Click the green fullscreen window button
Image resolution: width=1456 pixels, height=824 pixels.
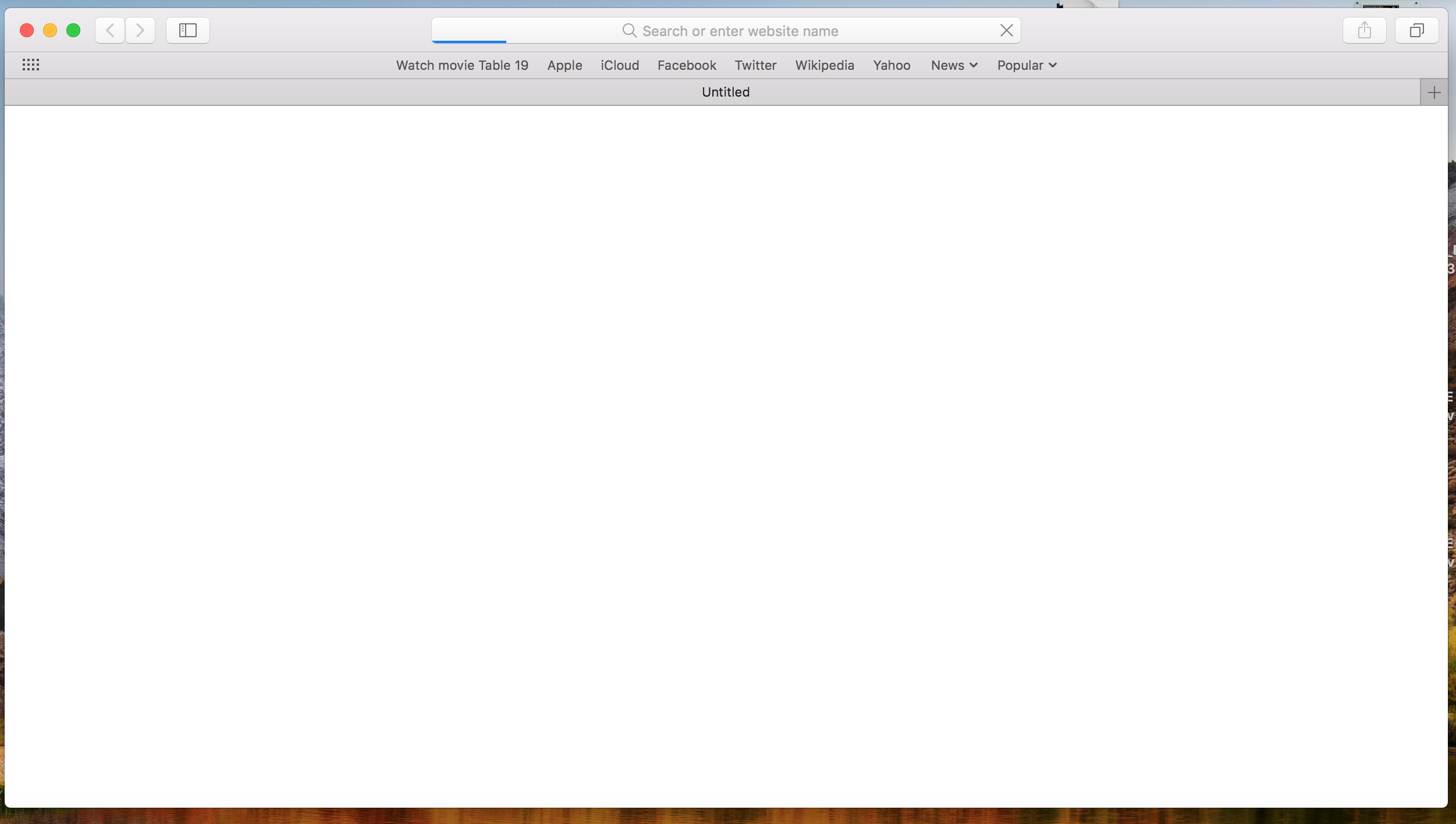(x=73, y=30)
